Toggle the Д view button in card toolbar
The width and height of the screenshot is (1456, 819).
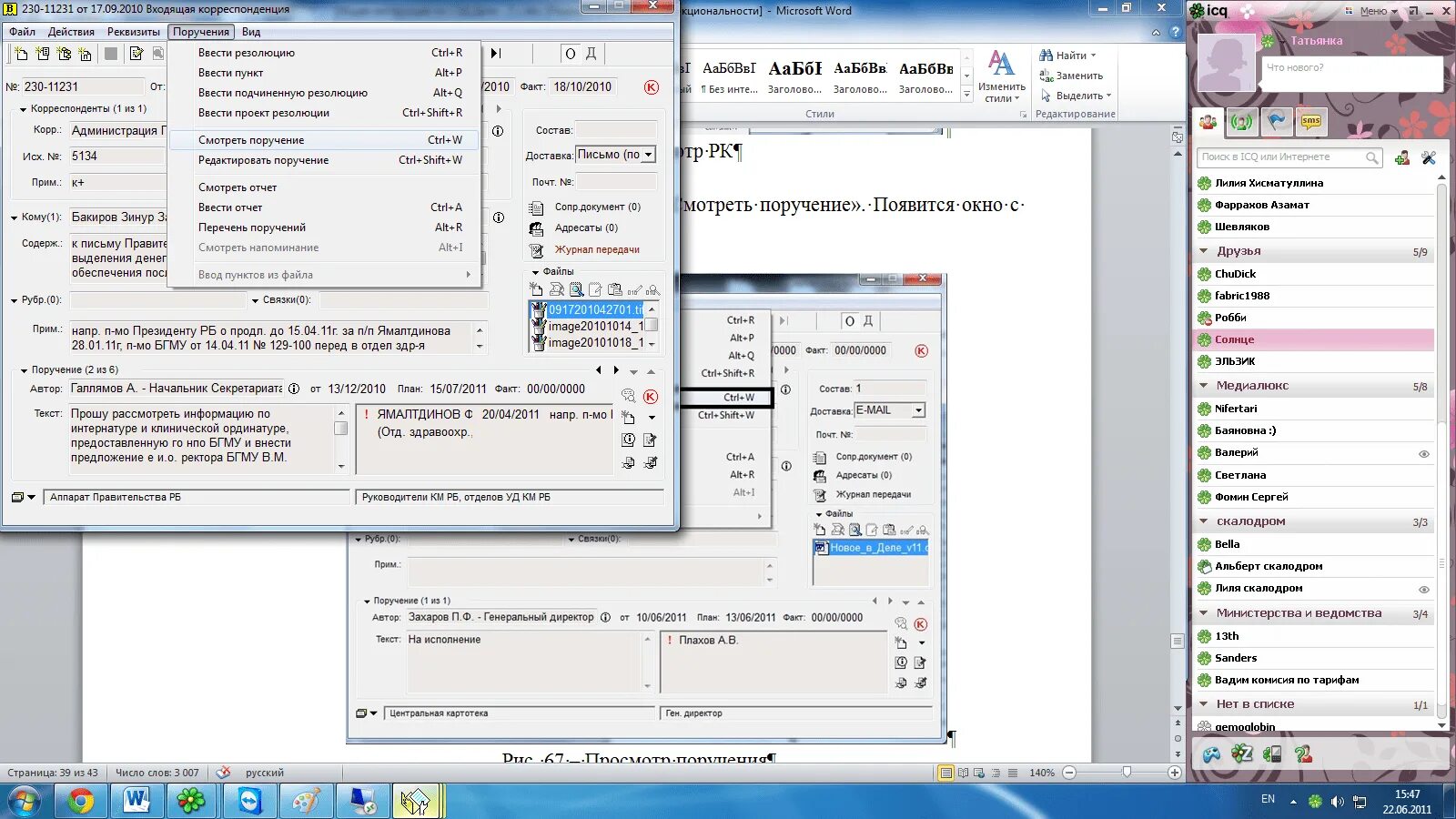click(x=591, y=54)
